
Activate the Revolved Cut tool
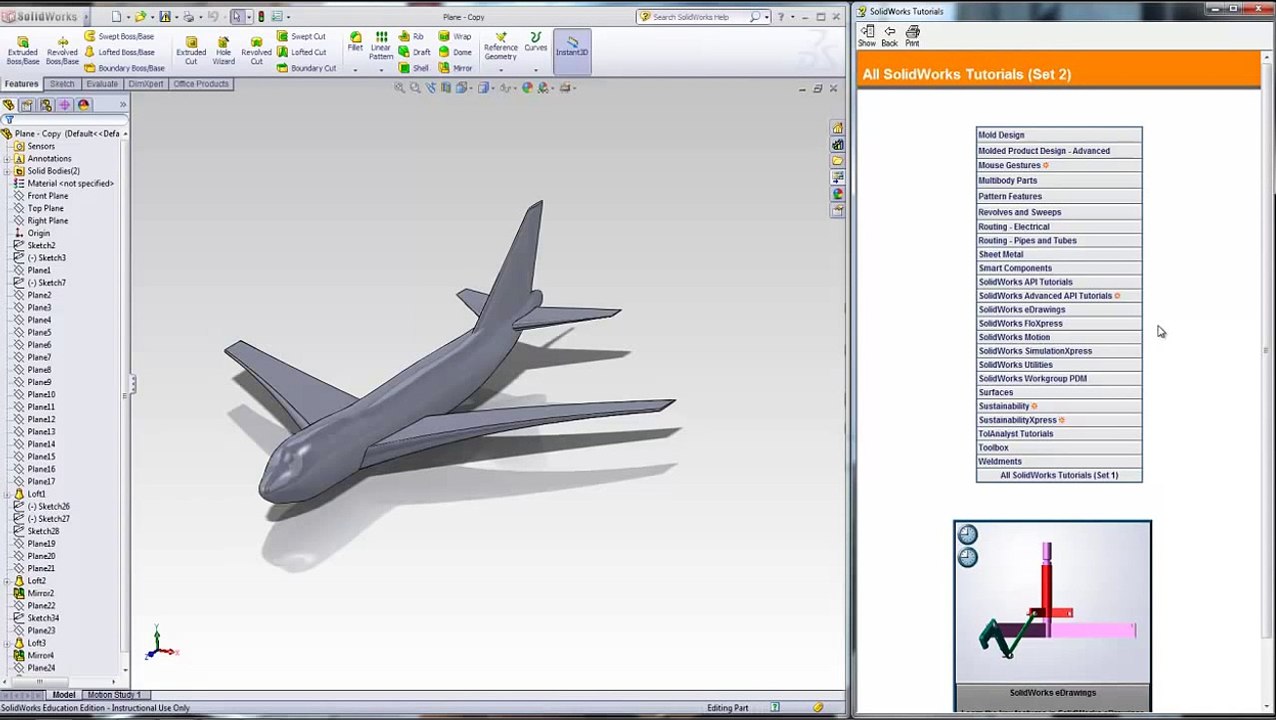point(256,50)
